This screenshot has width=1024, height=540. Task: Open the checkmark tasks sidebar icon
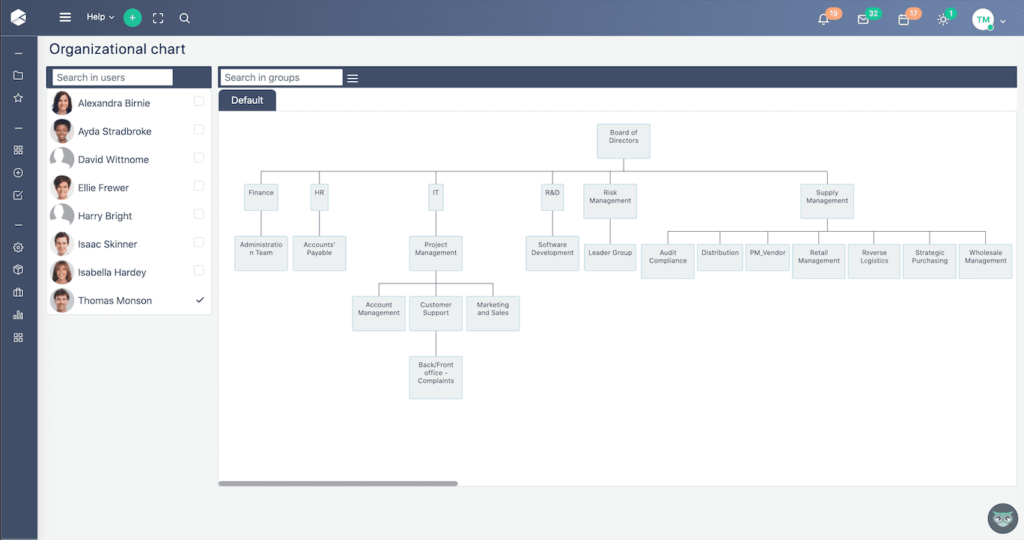coord(18,195)
